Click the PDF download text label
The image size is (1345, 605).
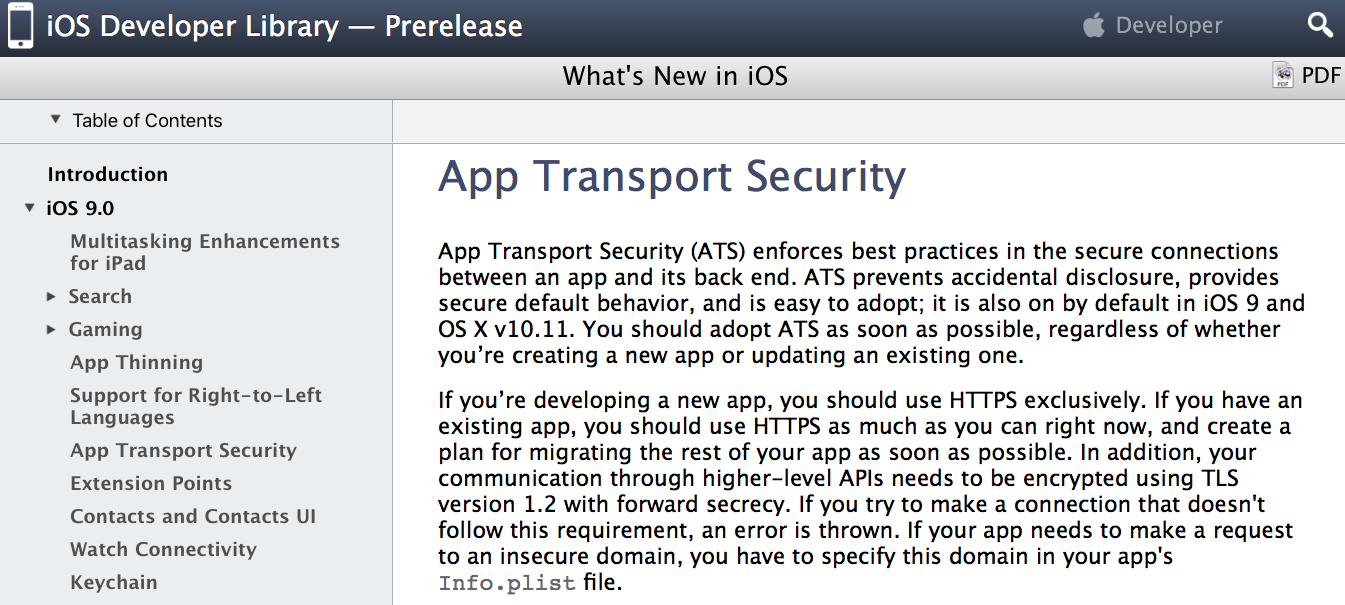coord(1321,75)
